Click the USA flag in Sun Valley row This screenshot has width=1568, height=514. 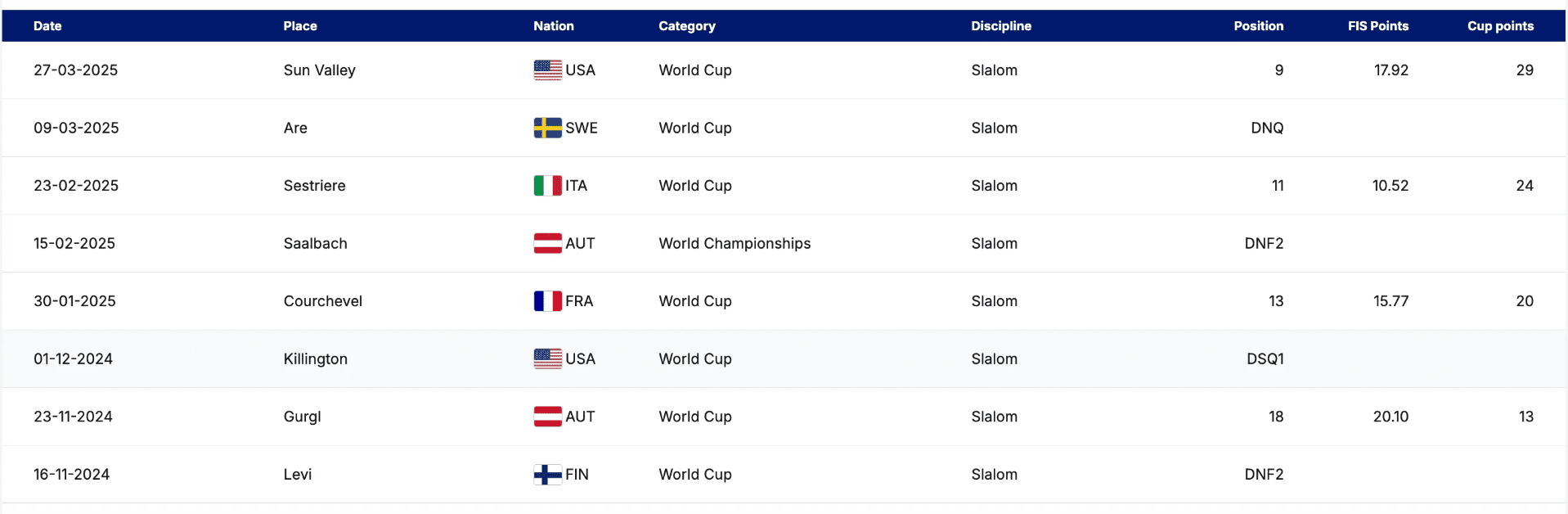547,70
